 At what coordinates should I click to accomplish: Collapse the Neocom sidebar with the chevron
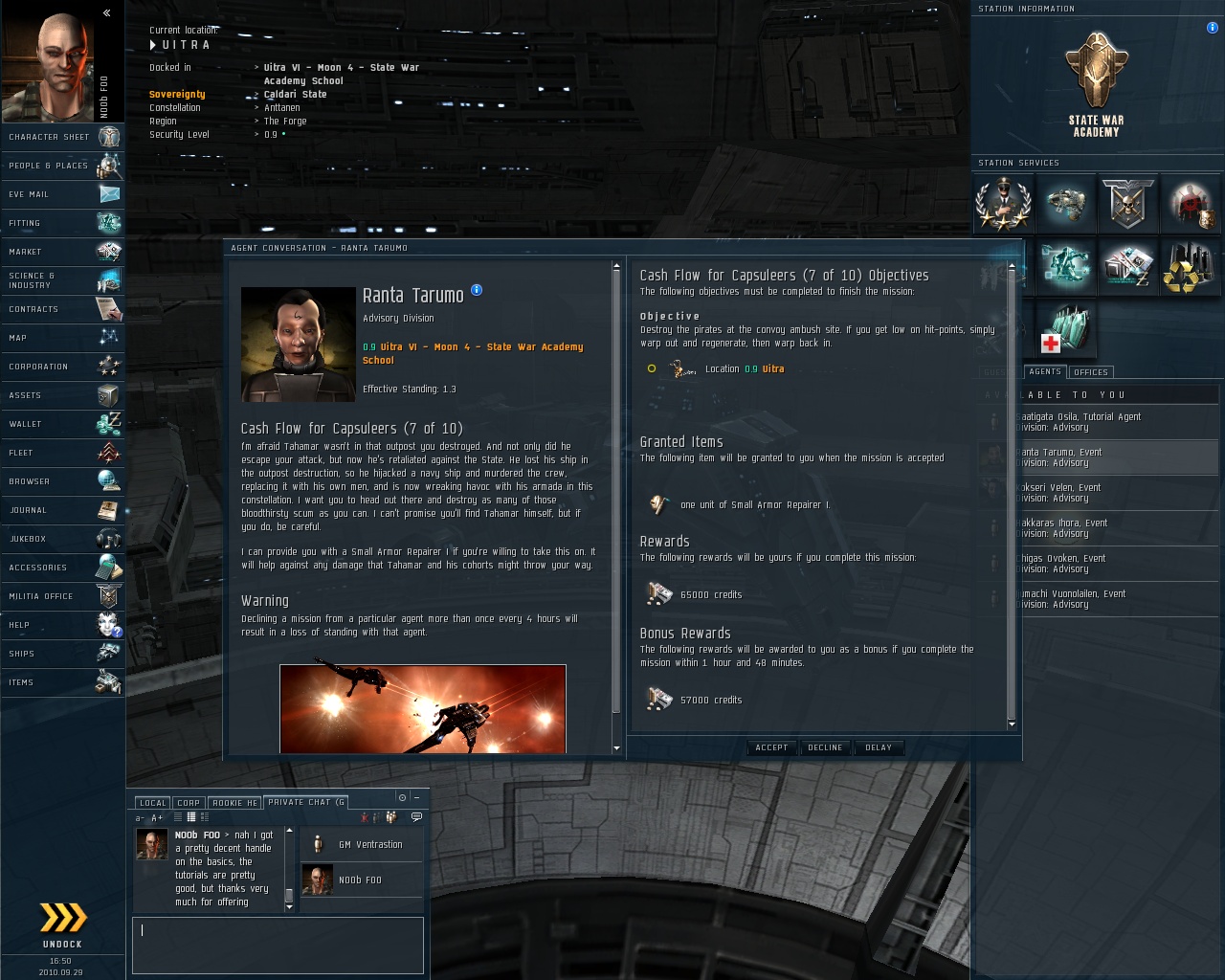click(107, 12)
